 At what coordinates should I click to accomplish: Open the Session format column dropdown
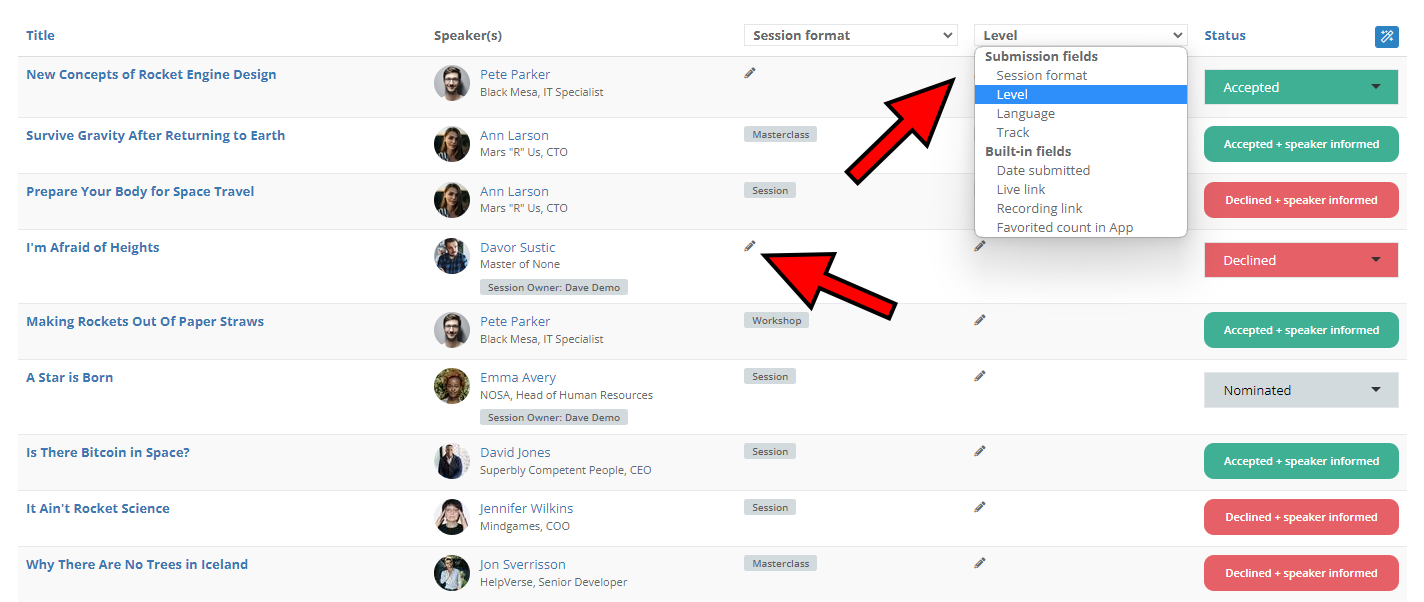coord(850,36)
